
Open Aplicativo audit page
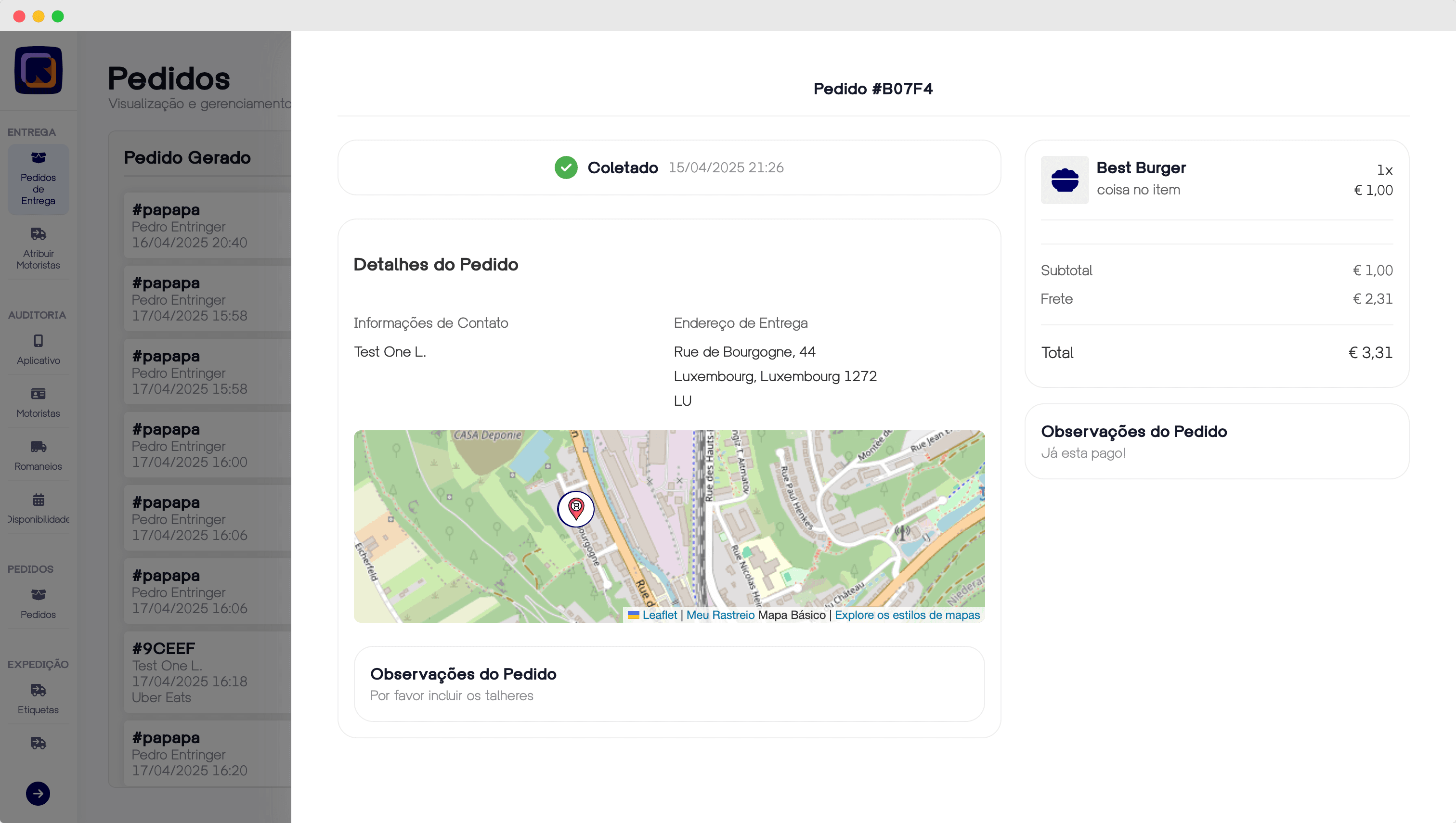39,350
